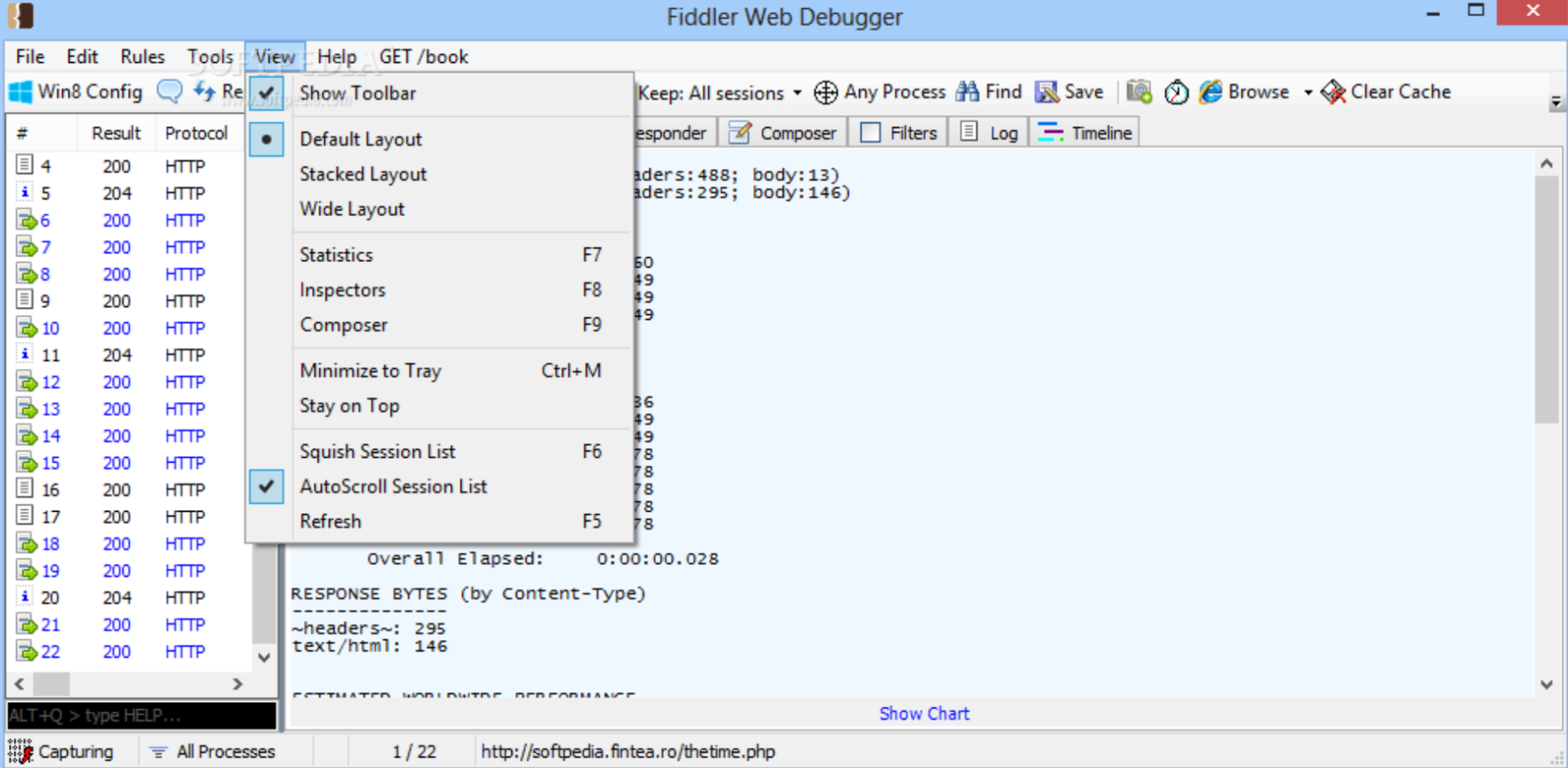Select session 22 arrow icon
Viewport: 1568px width, 768px height.
coord(28,651)
